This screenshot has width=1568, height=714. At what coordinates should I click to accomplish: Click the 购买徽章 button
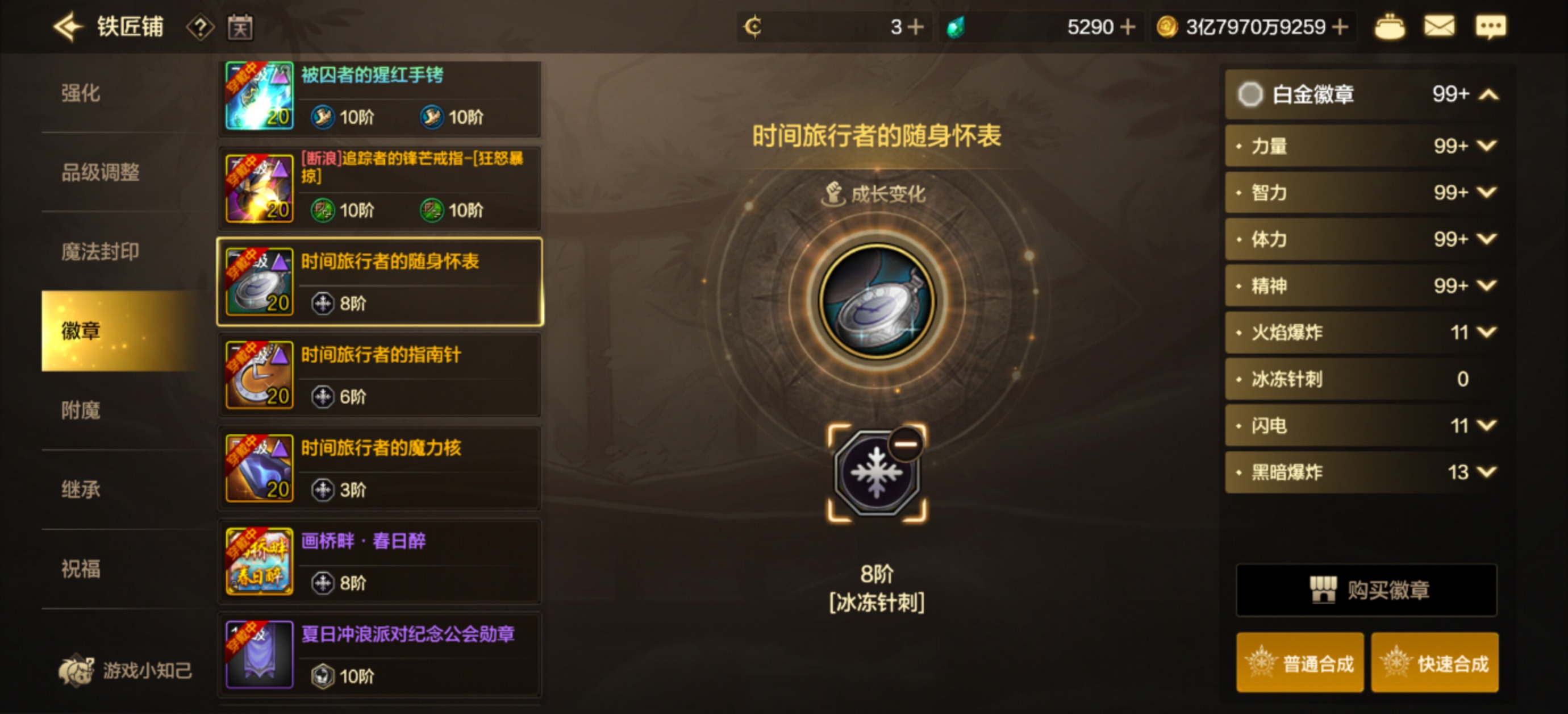[1366, 590]
